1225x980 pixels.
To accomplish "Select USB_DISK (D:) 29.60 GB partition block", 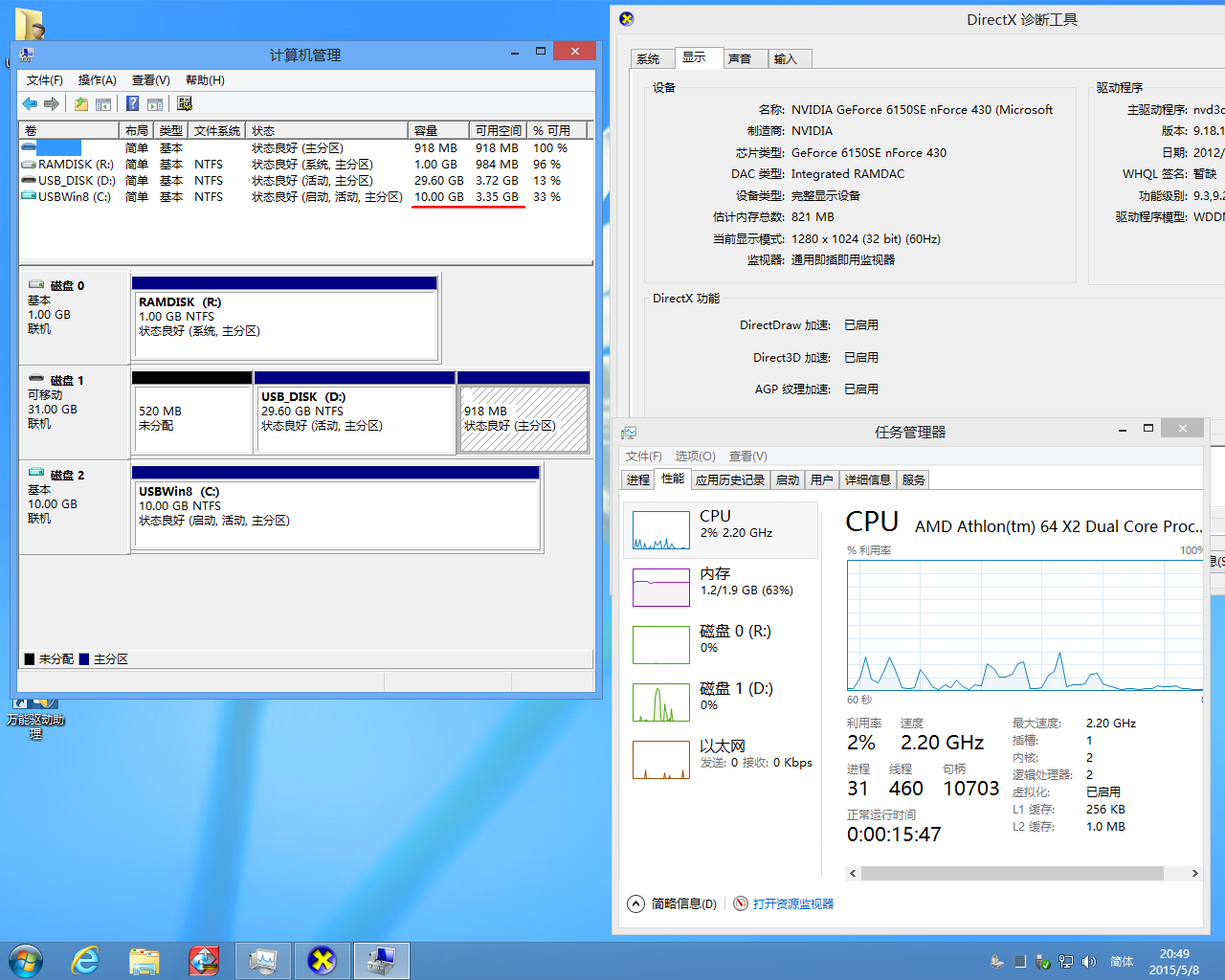I will pyautogui.click(x=355, y=412).
